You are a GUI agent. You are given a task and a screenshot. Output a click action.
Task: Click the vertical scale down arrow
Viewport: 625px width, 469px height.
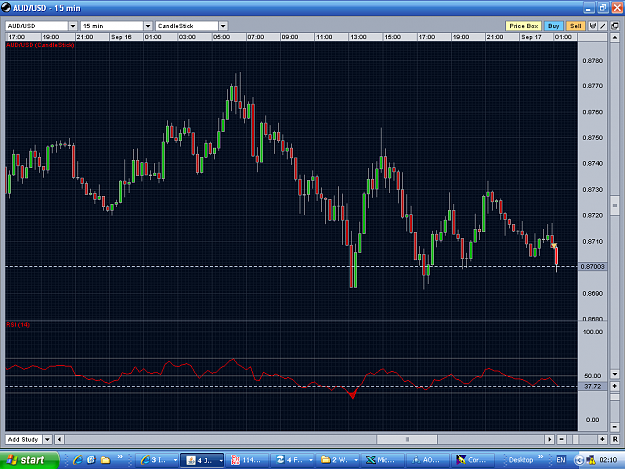coord(615,374)
